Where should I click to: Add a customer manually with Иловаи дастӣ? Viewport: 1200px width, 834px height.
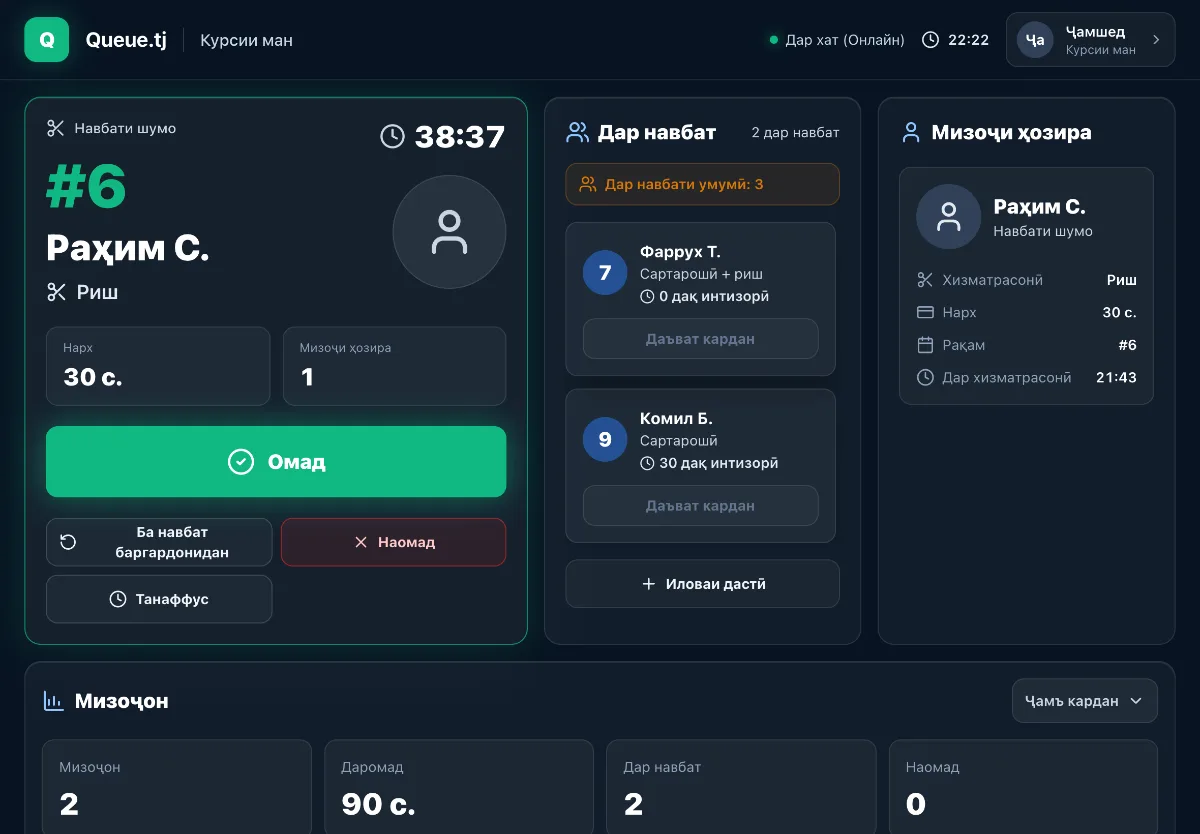(702, 584)
